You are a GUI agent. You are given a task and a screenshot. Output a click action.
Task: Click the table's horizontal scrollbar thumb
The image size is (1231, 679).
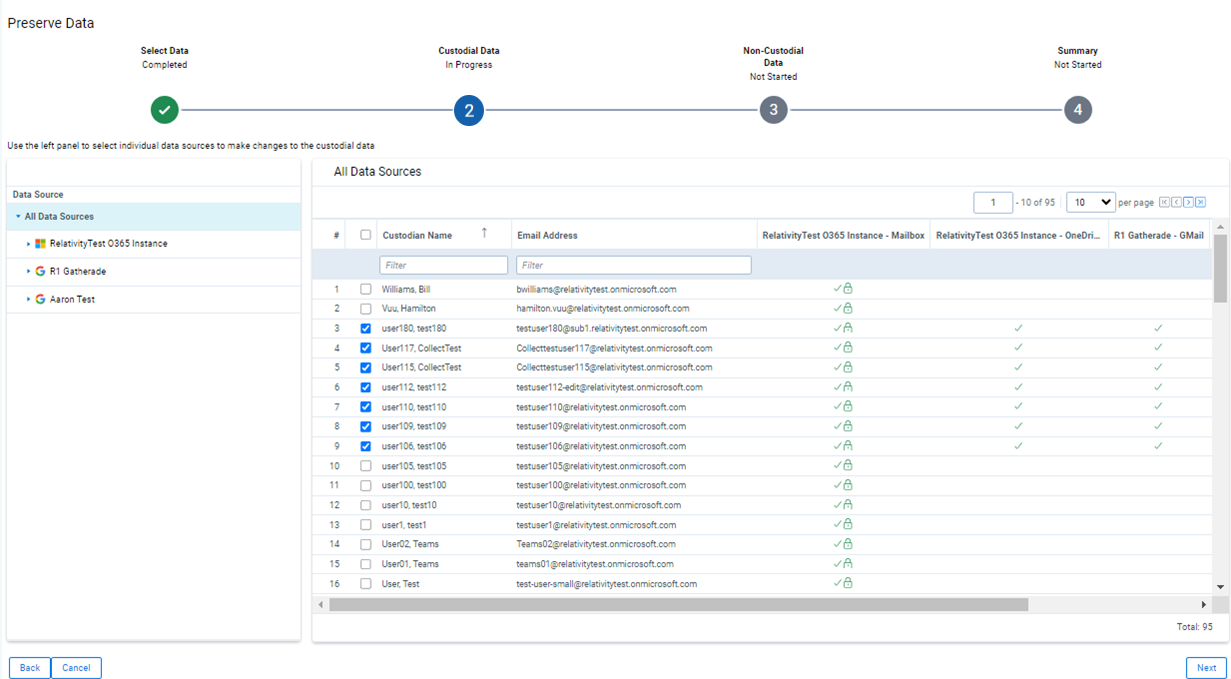(x=678, y=604)
